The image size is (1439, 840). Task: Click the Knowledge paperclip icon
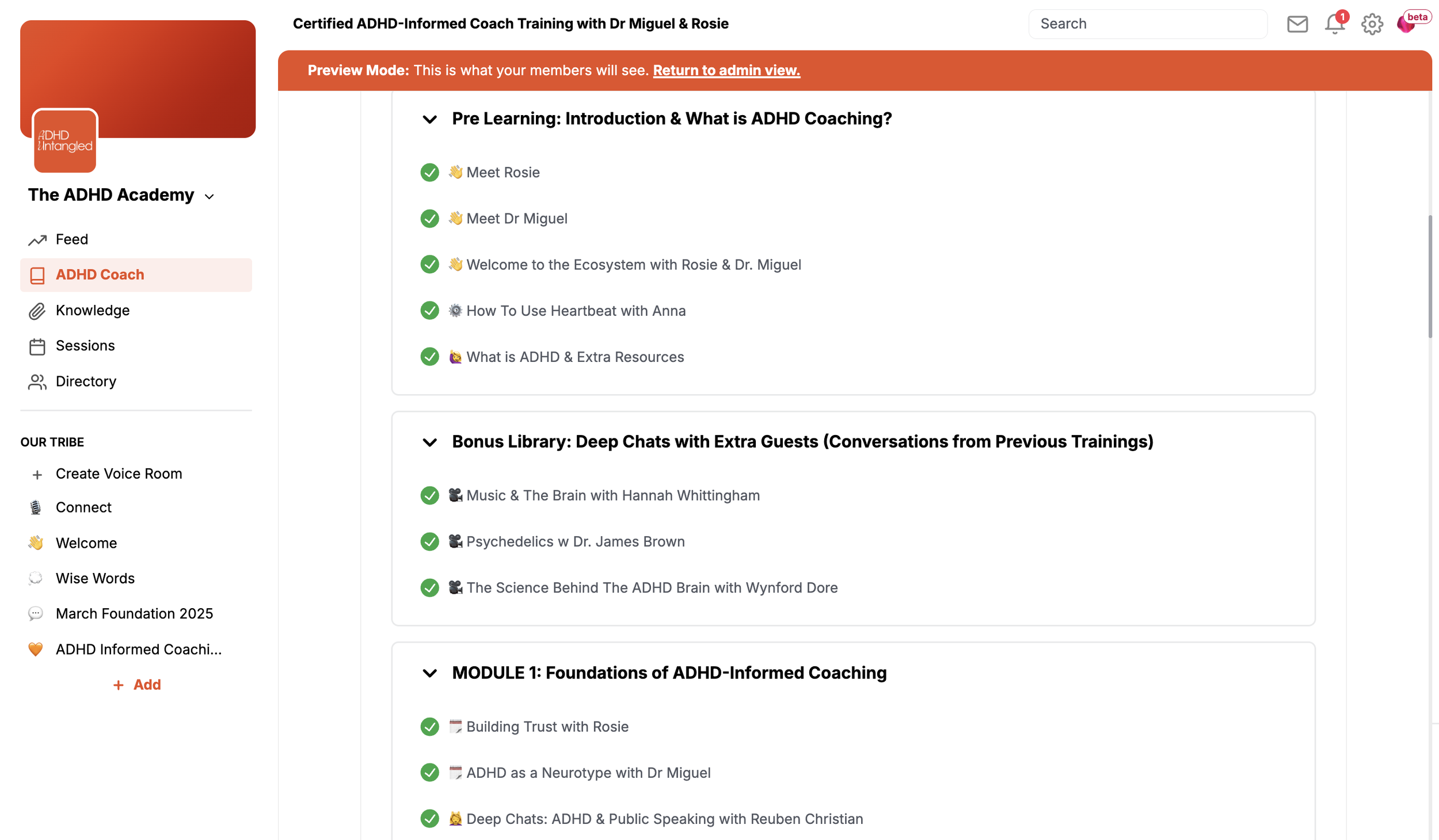(x=37, y=311)
